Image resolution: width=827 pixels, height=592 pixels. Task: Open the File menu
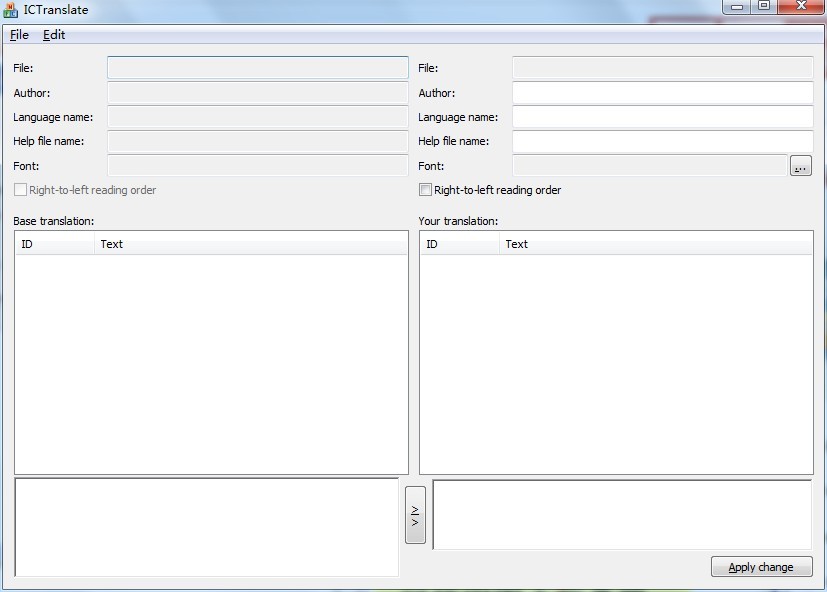19,35
